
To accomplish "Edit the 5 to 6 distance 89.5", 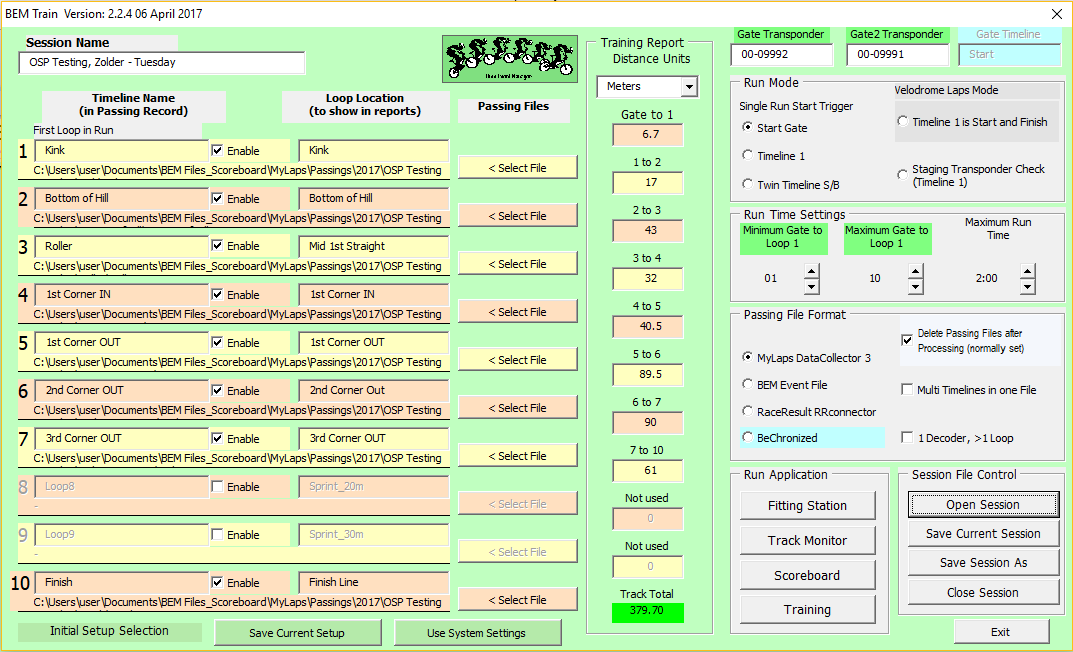I will [647, 374].
